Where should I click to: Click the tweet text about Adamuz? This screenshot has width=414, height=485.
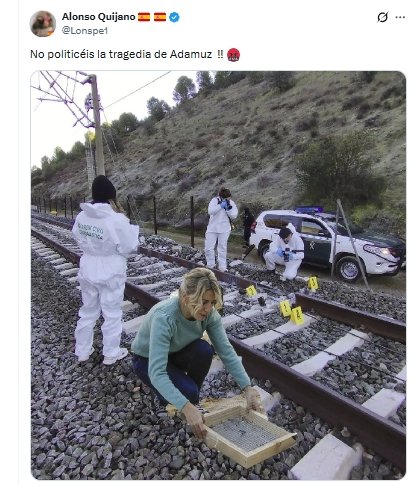[127, 54]
